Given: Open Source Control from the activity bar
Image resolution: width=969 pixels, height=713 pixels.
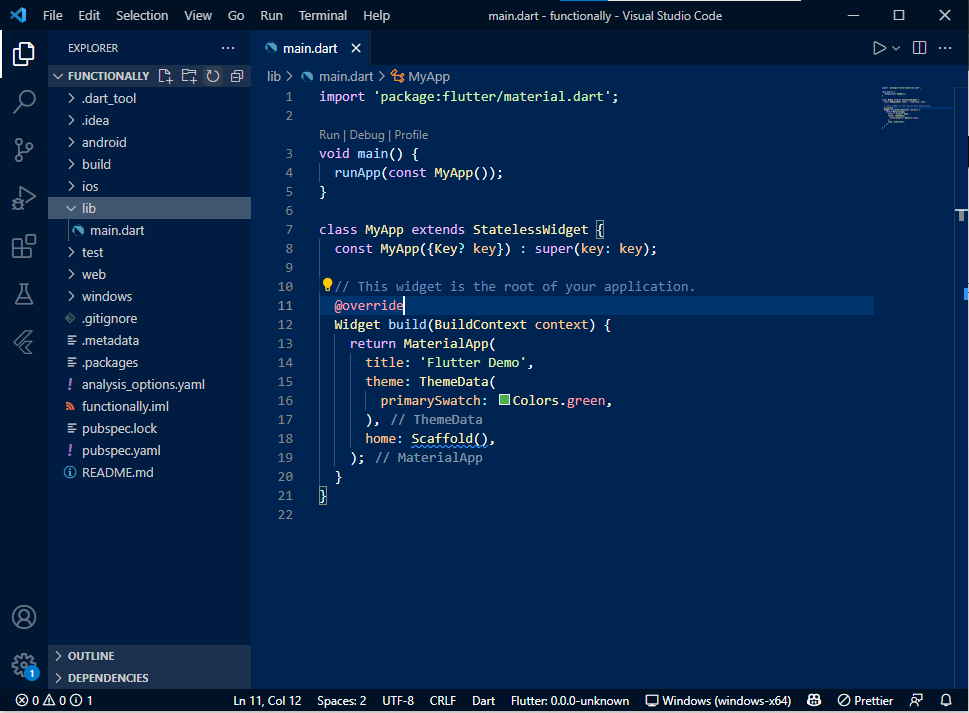Looking at the screenshot, I should coord(24,149).
